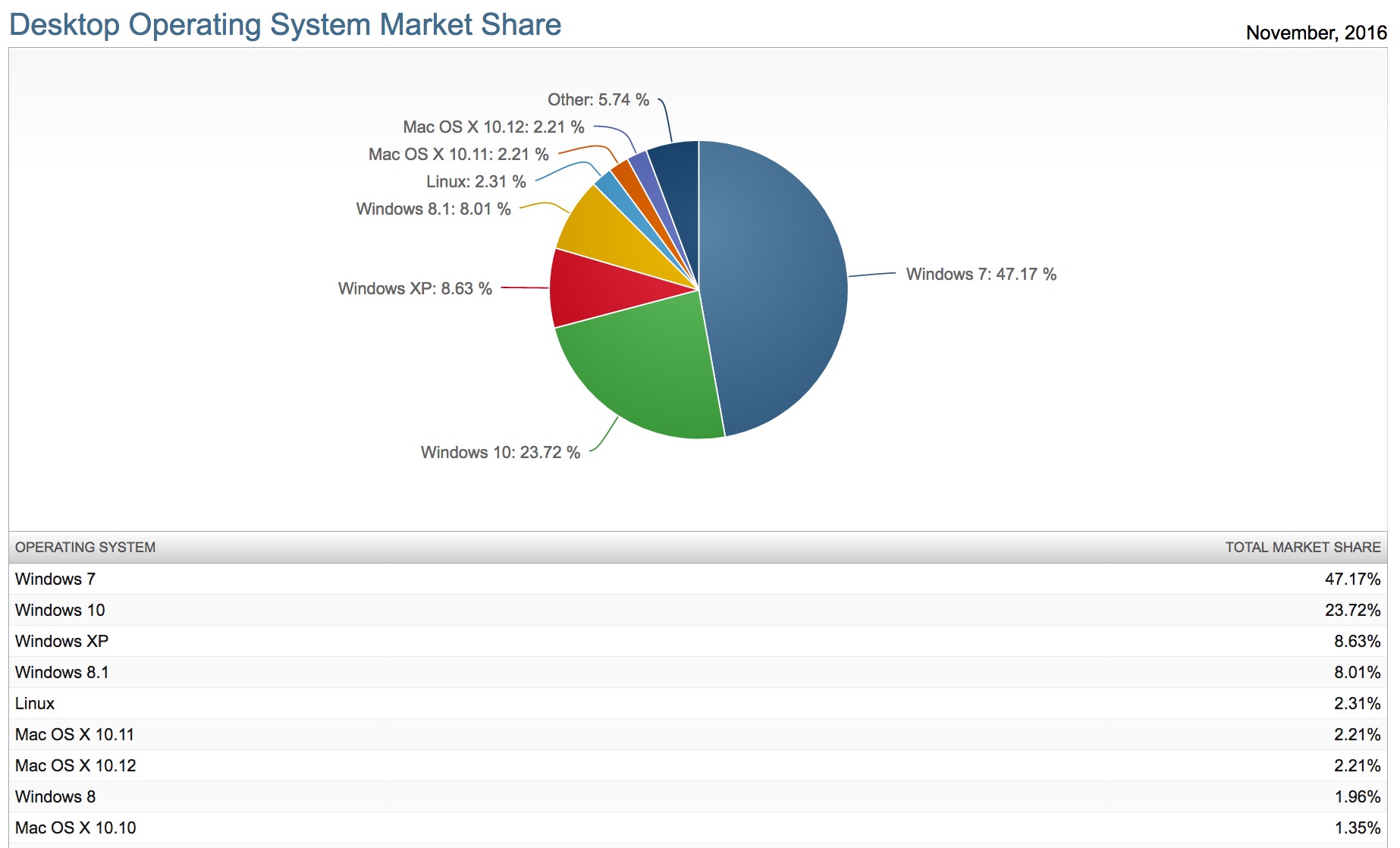Open the Desktop Operating System Market Share title
The width and height of the screenshot is (1400, 848).
pyautogui.click(x=285, y=25)
